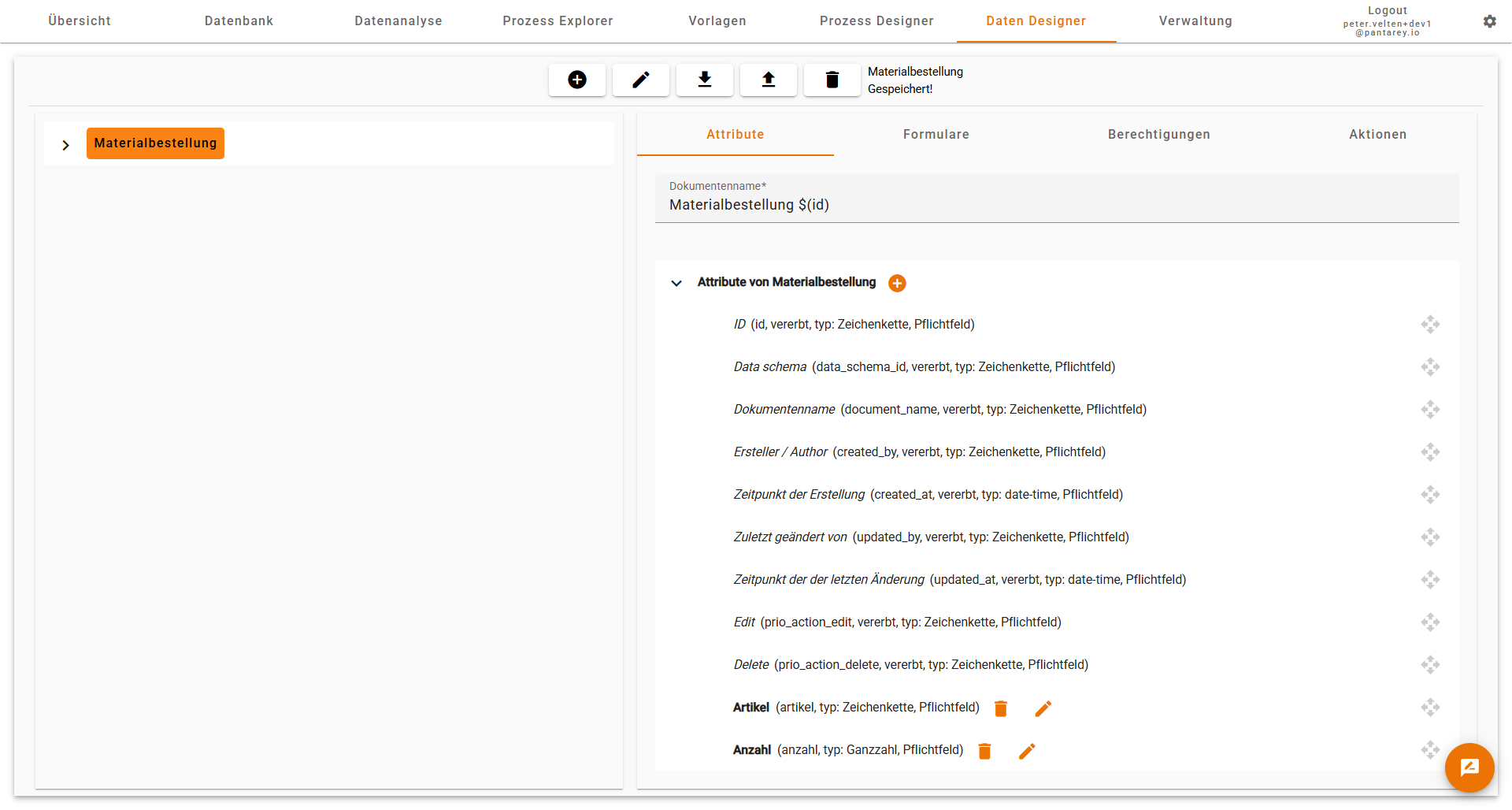Go to Prozess Designer menu
This screenshot has height=810, width=1512.
[876, 21]
